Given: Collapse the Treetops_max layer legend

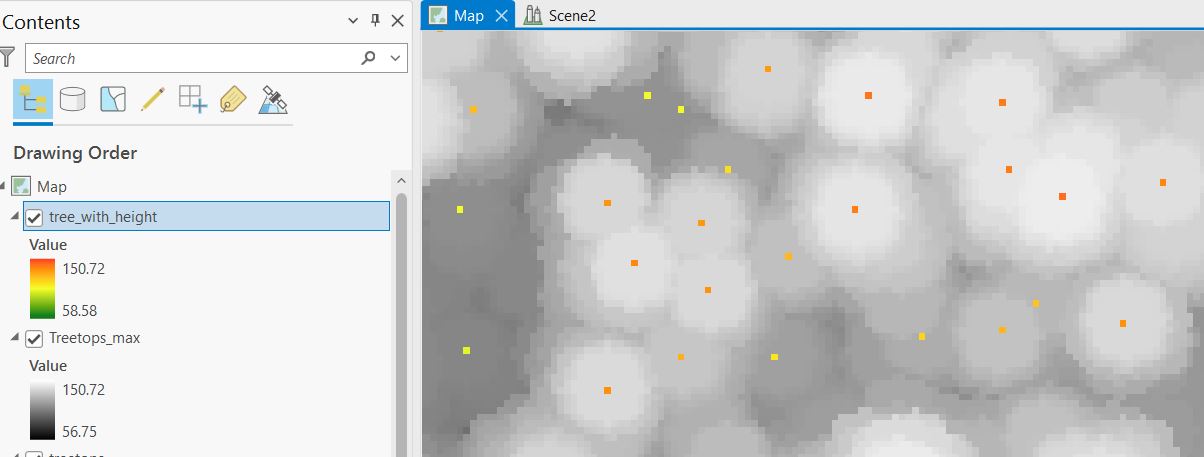Looking at the screenshot, I should coord(14,338).
